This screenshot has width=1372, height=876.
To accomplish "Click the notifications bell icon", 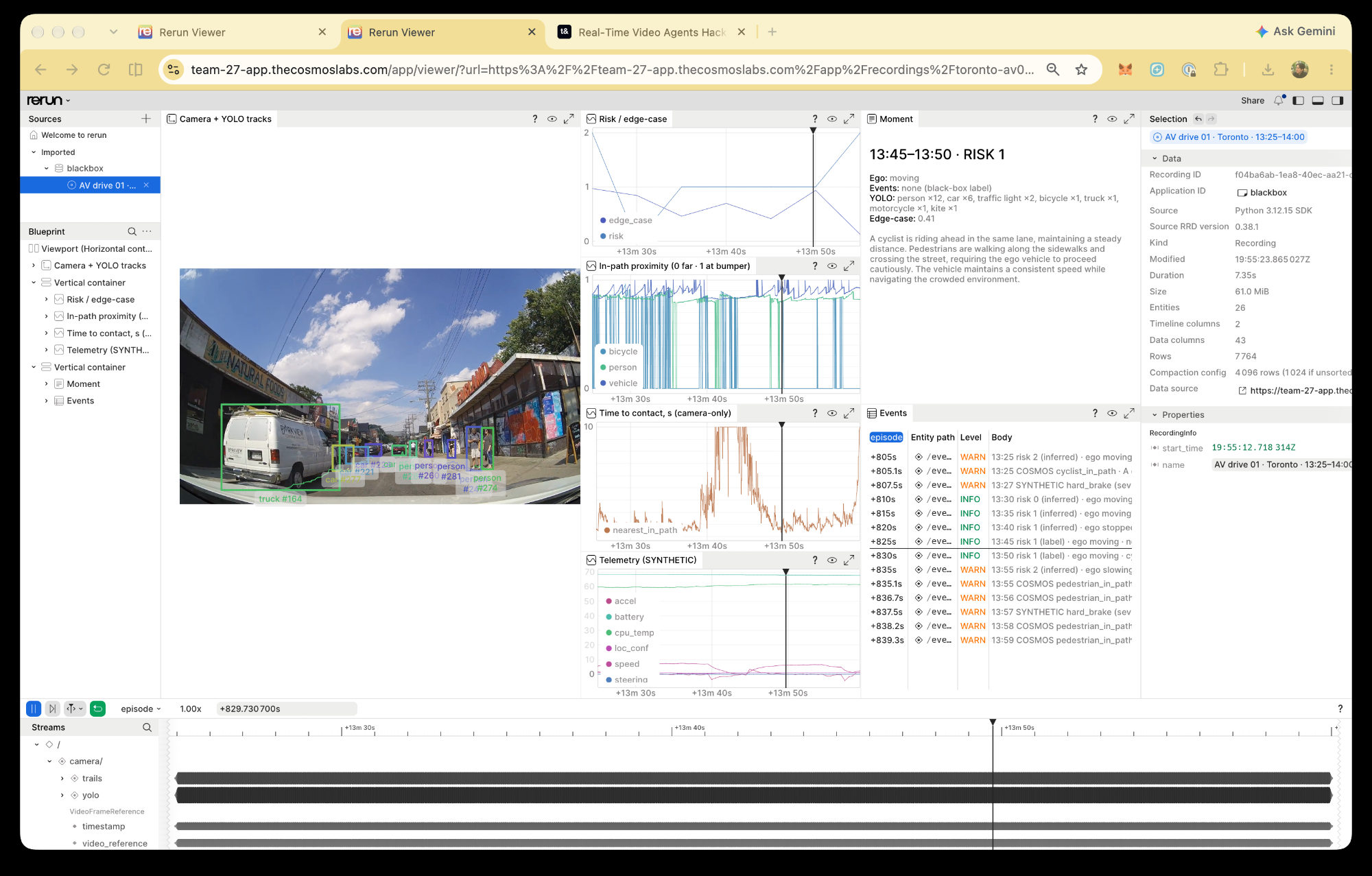I will pos(1279,101).
